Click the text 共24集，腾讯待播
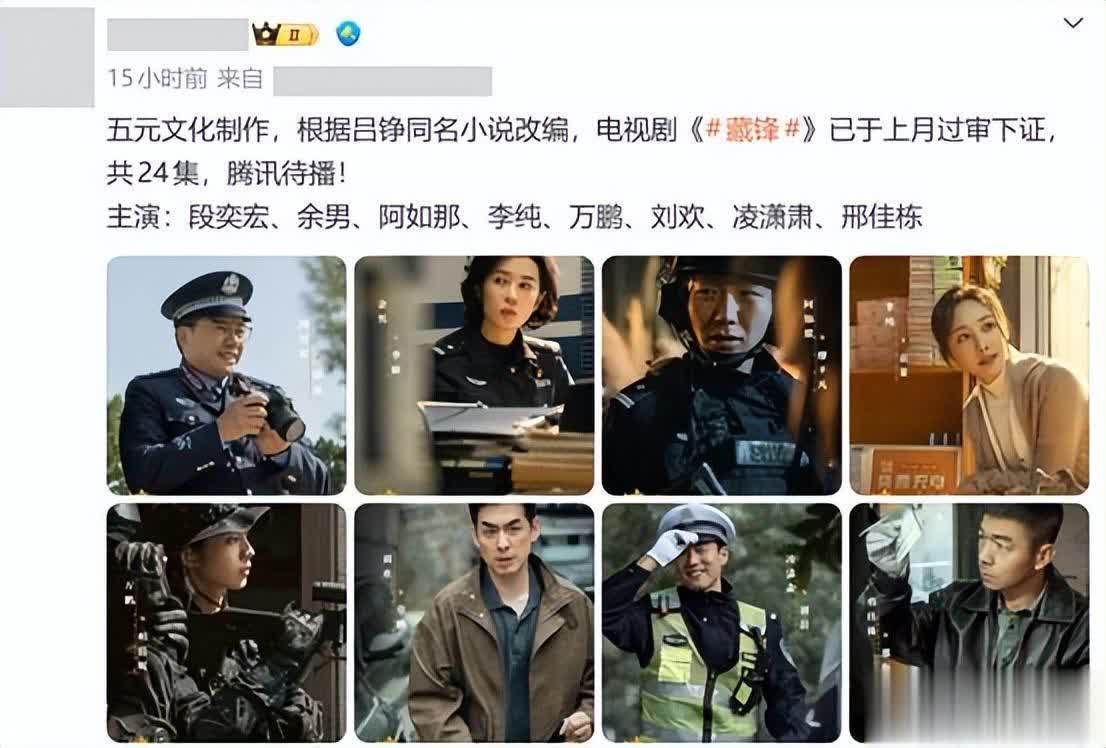Image resolution: width=1106 pixels, height=748 pixels. pyautogui.click(x=226, y=174)
